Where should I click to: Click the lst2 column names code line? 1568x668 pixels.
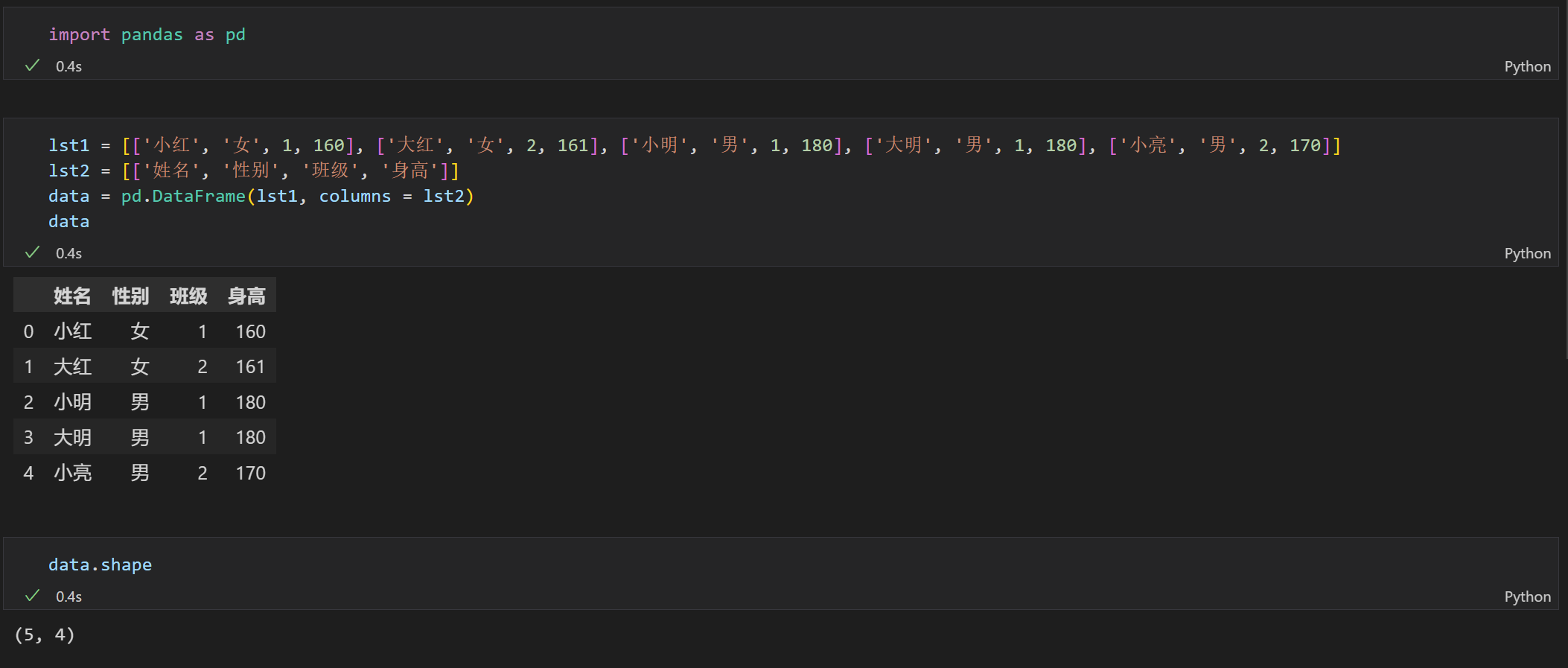click(254, 171)
